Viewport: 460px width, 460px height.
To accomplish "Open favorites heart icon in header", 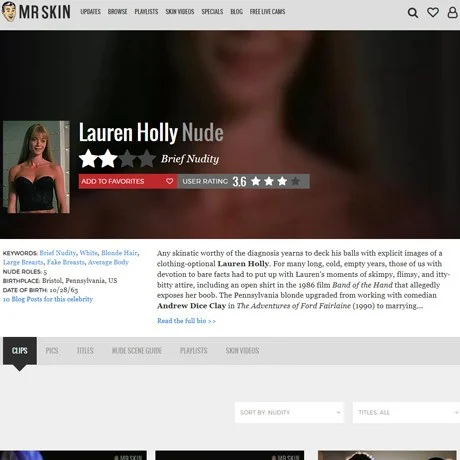I will coord(433,12).
